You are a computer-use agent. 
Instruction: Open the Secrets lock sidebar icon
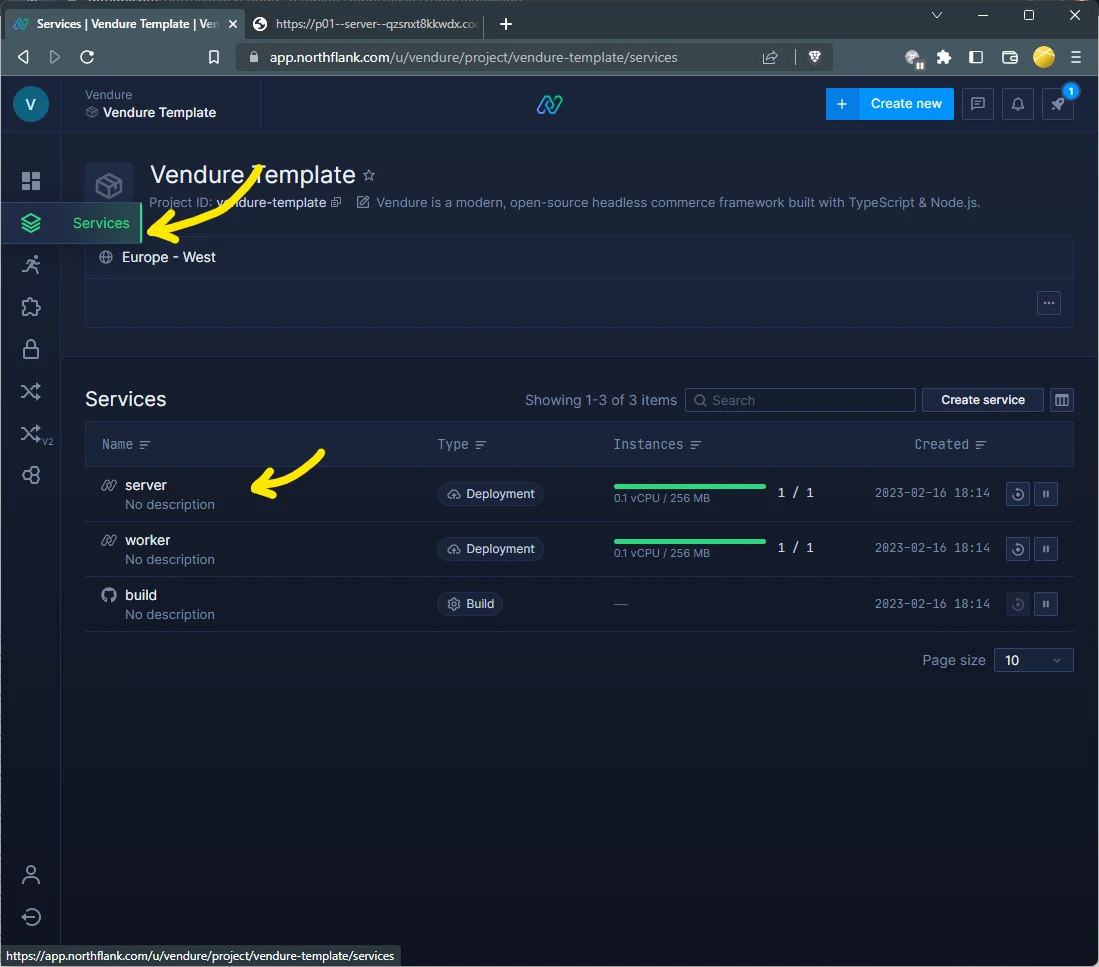31,349
